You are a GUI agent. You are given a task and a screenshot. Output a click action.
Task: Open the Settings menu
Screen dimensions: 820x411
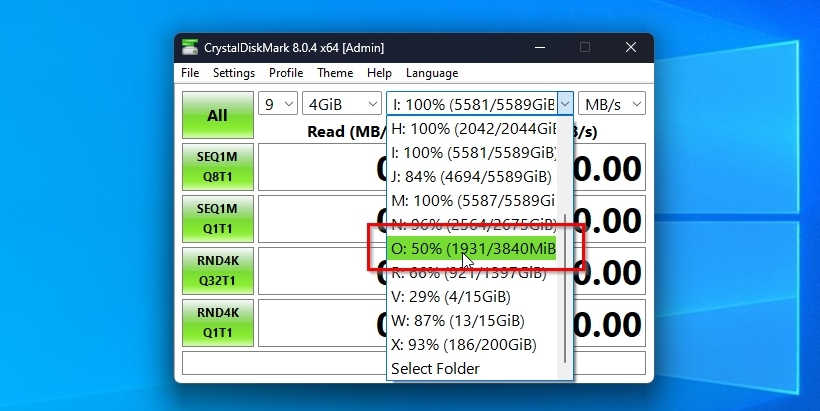click(234, 73)
